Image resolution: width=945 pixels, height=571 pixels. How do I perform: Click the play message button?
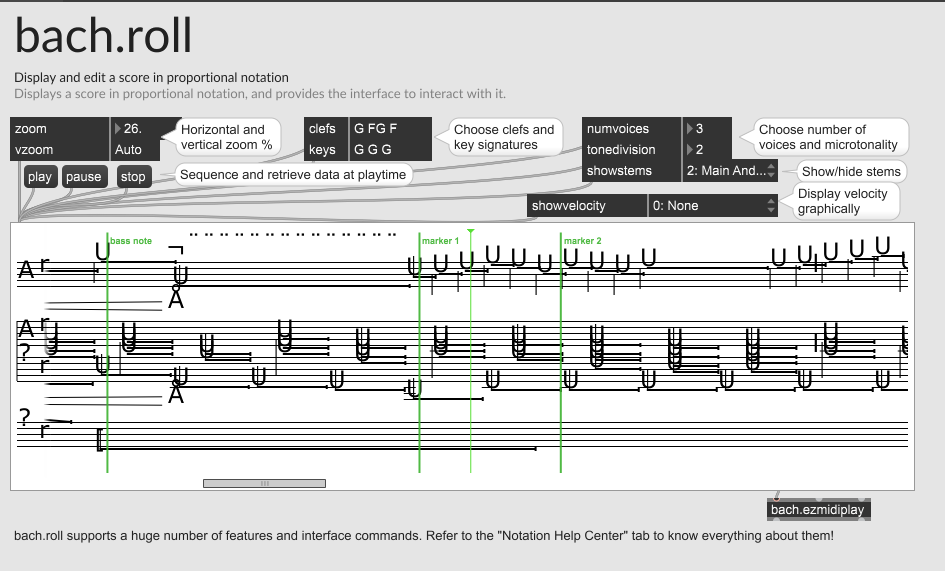[40, 177]
